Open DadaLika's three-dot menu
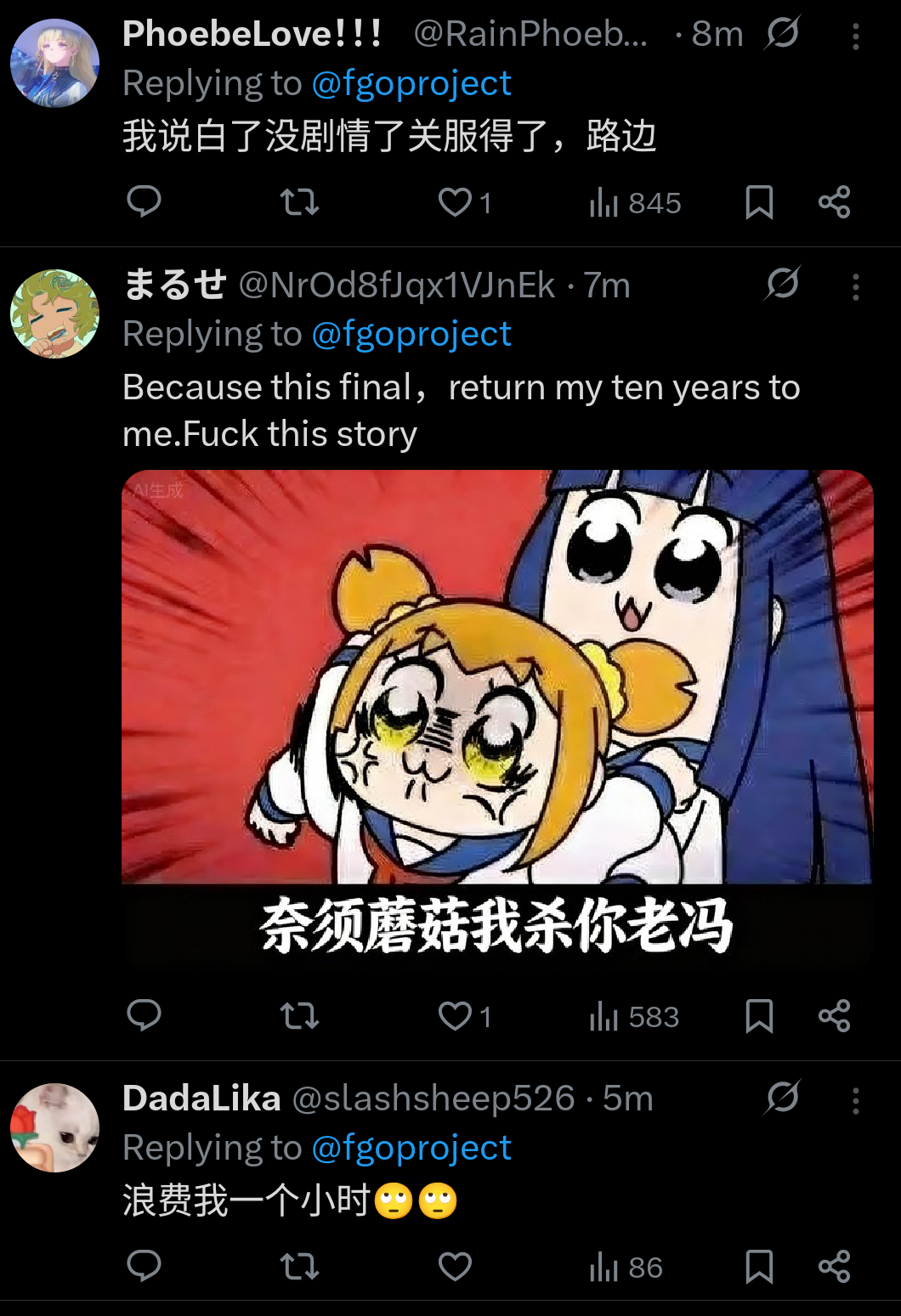Image resolution: width=901 pixels, height=1316 pixels. click(856, 1100)
